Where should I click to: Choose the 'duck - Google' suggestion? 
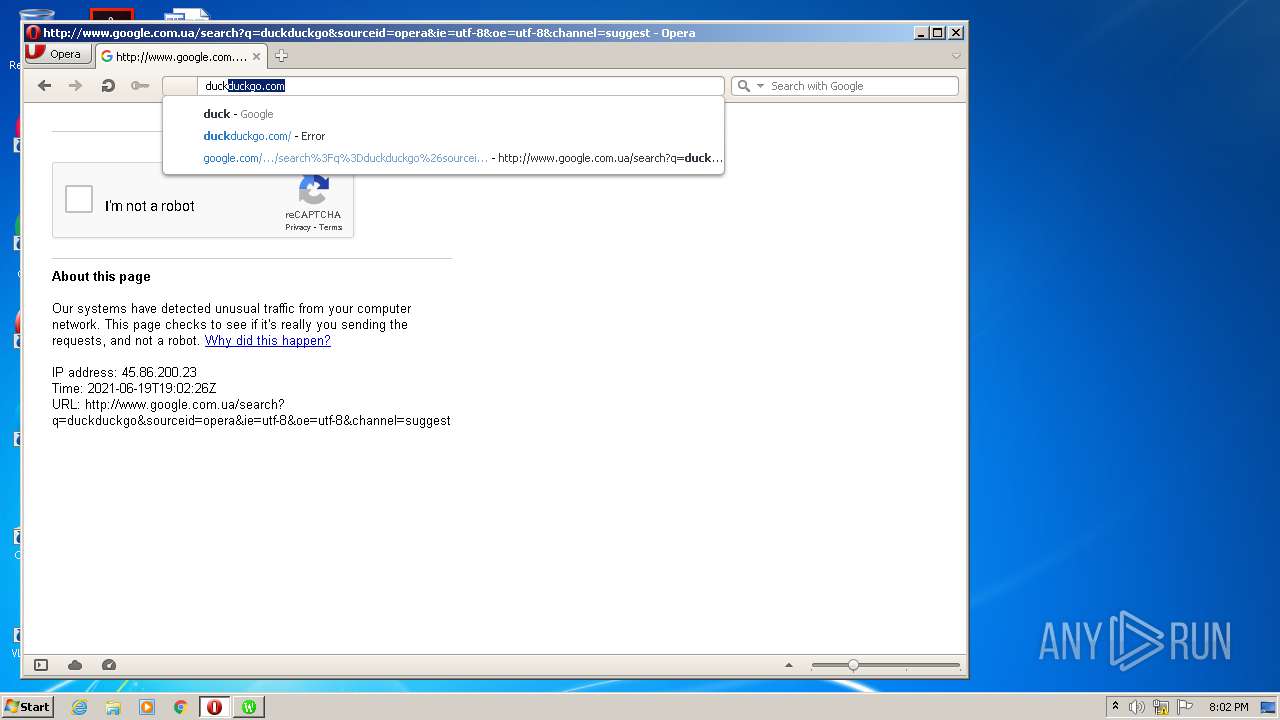point(443,114)
